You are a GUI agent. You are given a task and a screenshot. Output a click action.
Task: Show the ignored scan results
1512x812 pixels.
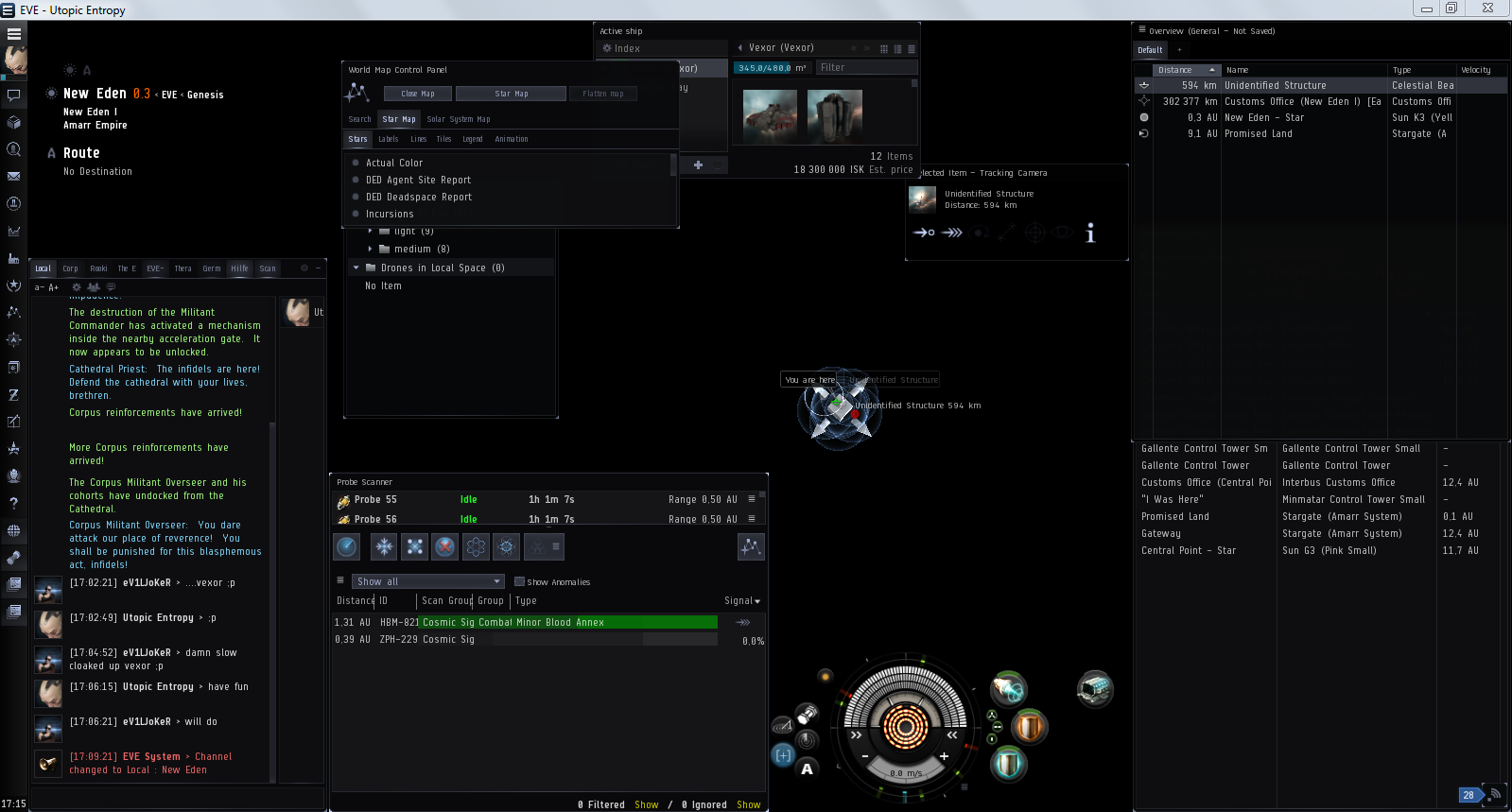[749, 804]
